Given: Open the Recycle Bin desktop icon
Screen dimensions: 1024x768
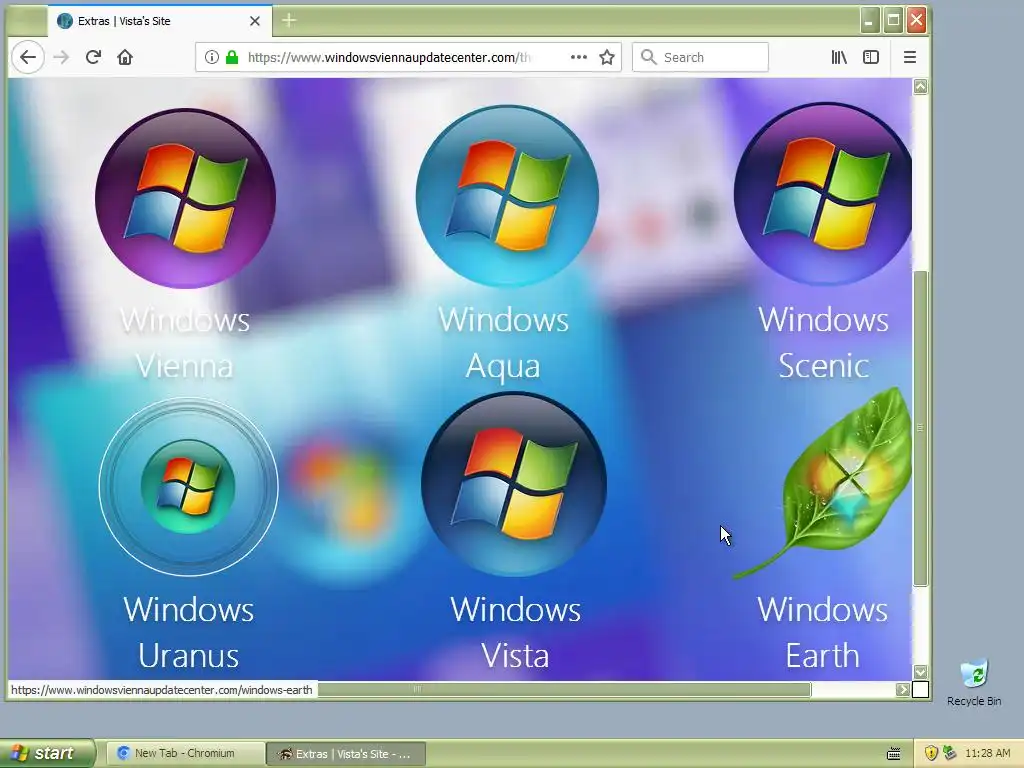Looking at the screenshot, I should (974, 683).
